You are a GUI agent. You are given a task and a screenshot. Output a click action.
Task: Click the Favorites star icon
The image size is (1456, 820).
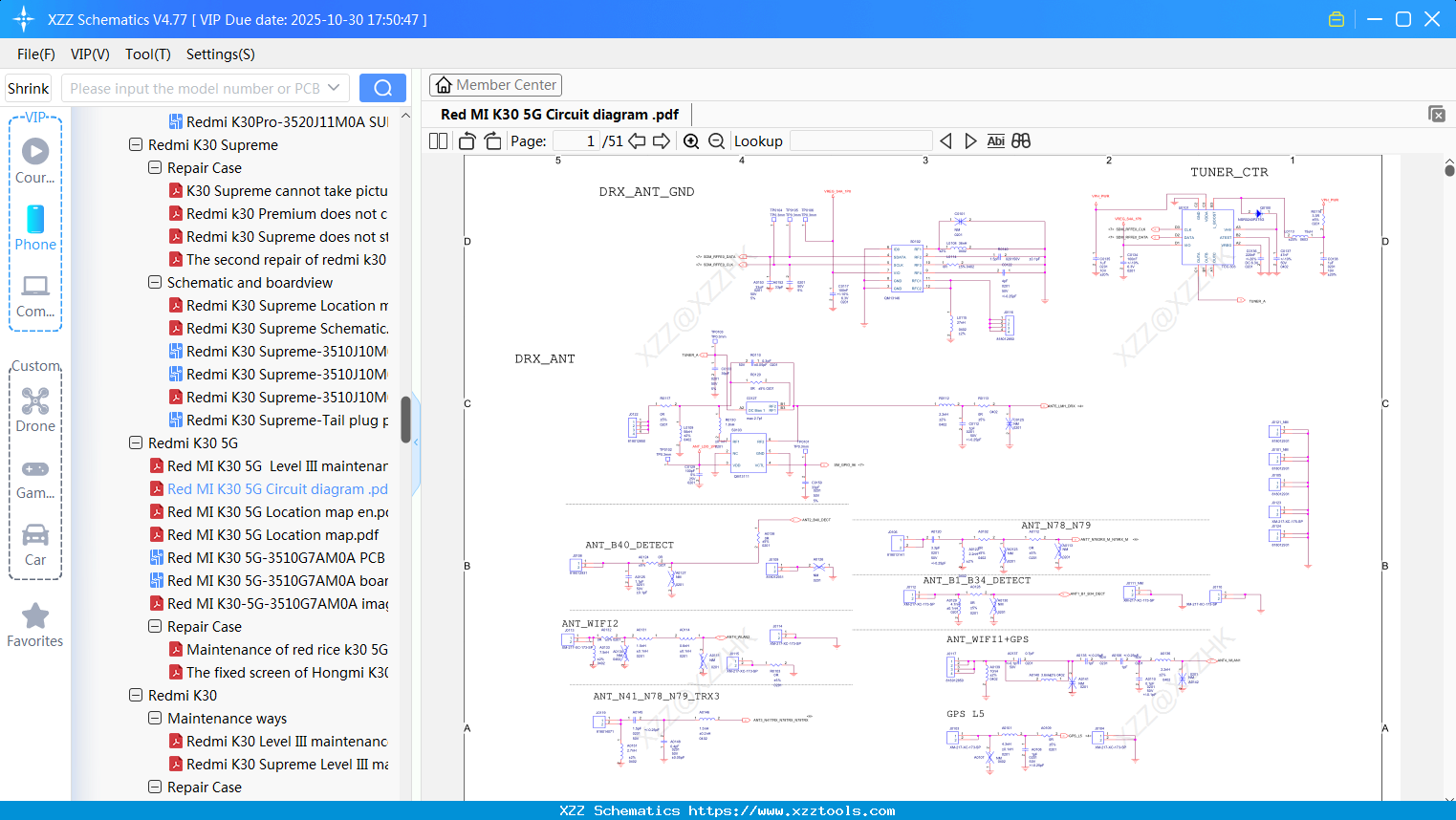coord(34,615)
